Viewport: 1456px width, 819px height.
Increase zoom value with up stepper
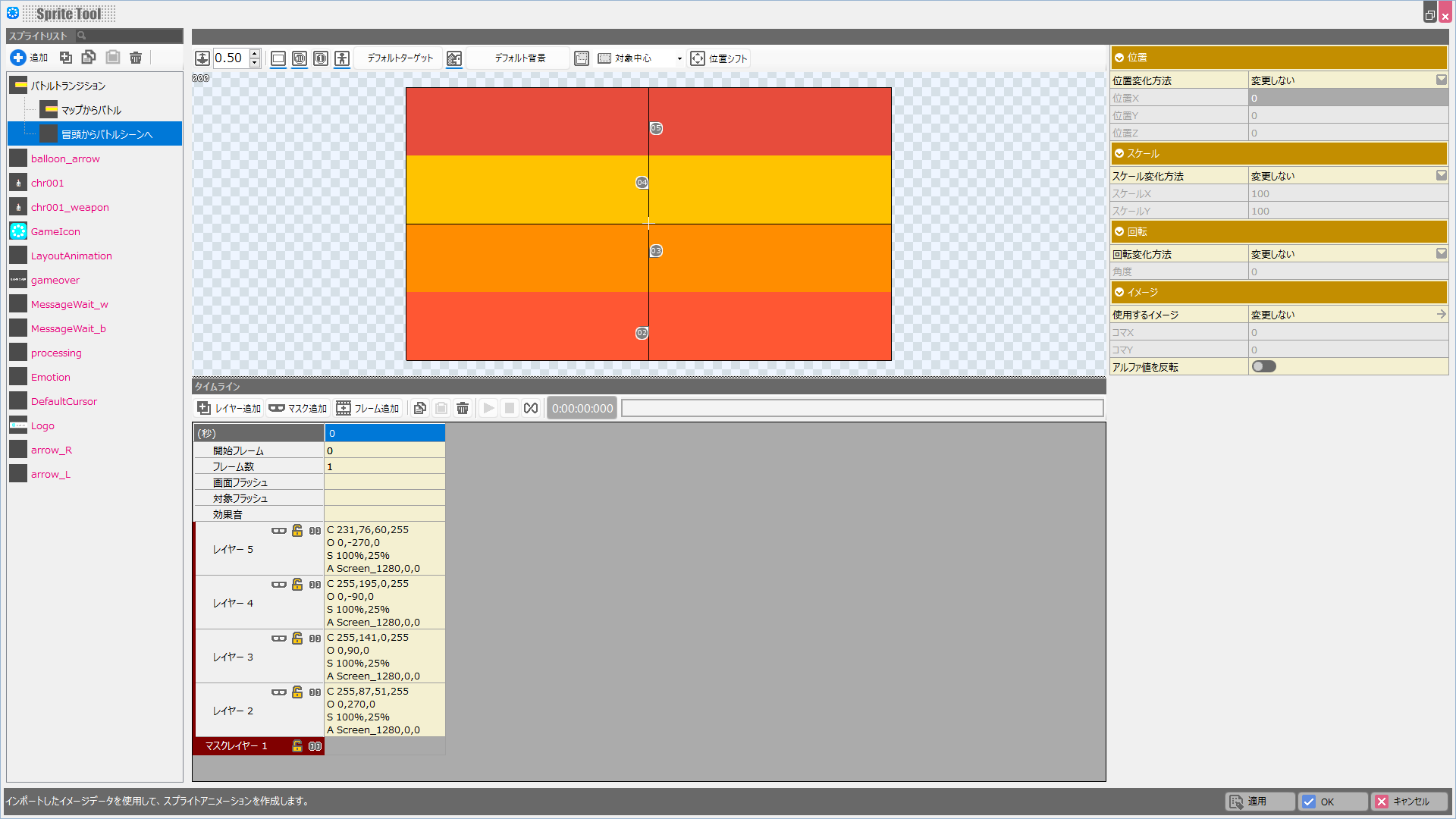pos(255,53)
